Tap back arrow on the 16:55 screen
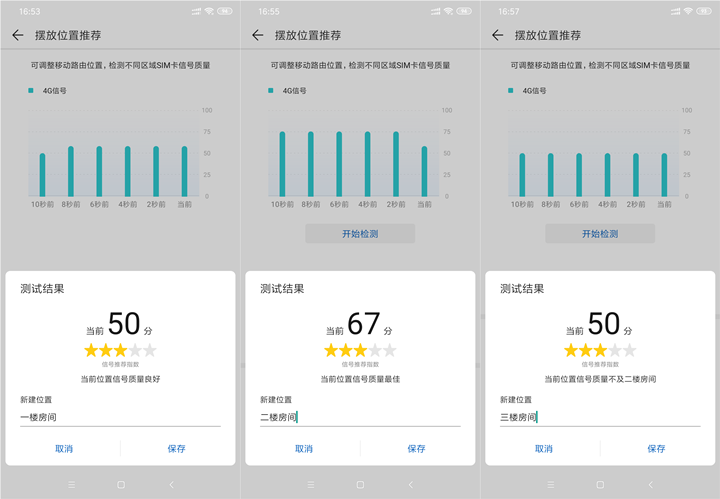The width and height of the screenshot is (720, 499). tap(257, 35)
